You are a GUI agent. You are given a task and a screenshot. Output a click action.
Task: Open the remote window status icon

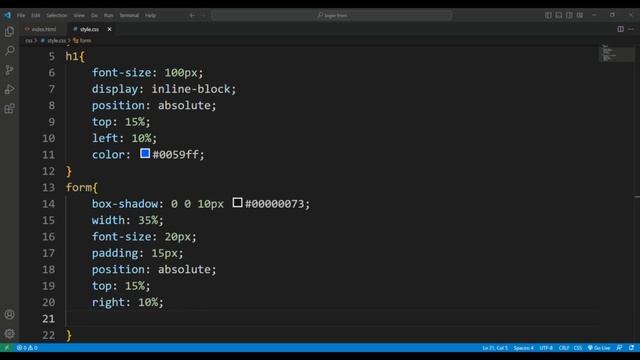click(7, 348)
